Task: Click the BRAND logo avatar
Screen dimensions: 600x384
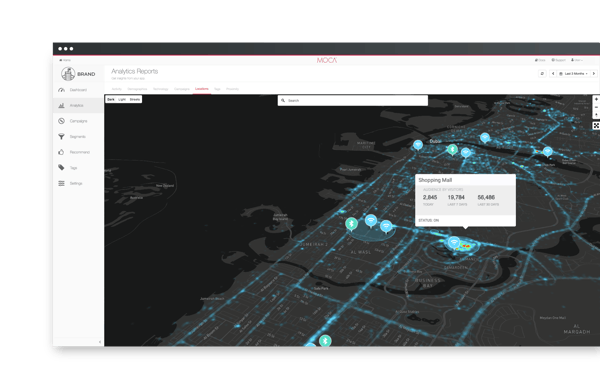Action: pos(68,74)
